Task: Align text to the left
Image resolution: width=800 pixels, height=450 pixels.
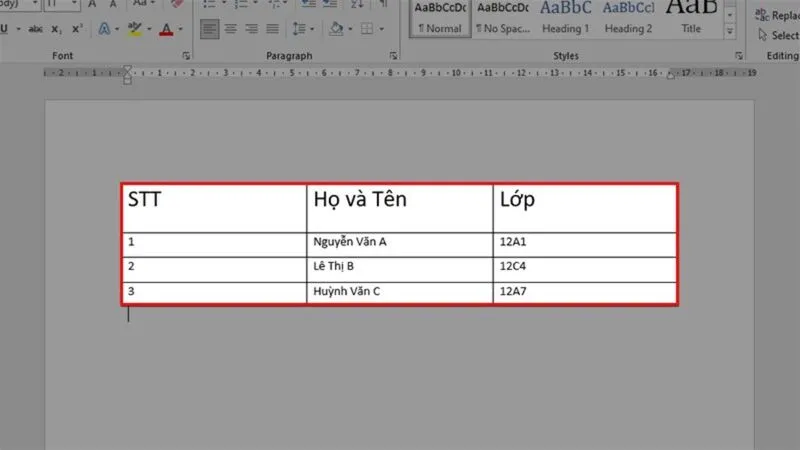Action: pyautogui.click(x=209, y=29)
